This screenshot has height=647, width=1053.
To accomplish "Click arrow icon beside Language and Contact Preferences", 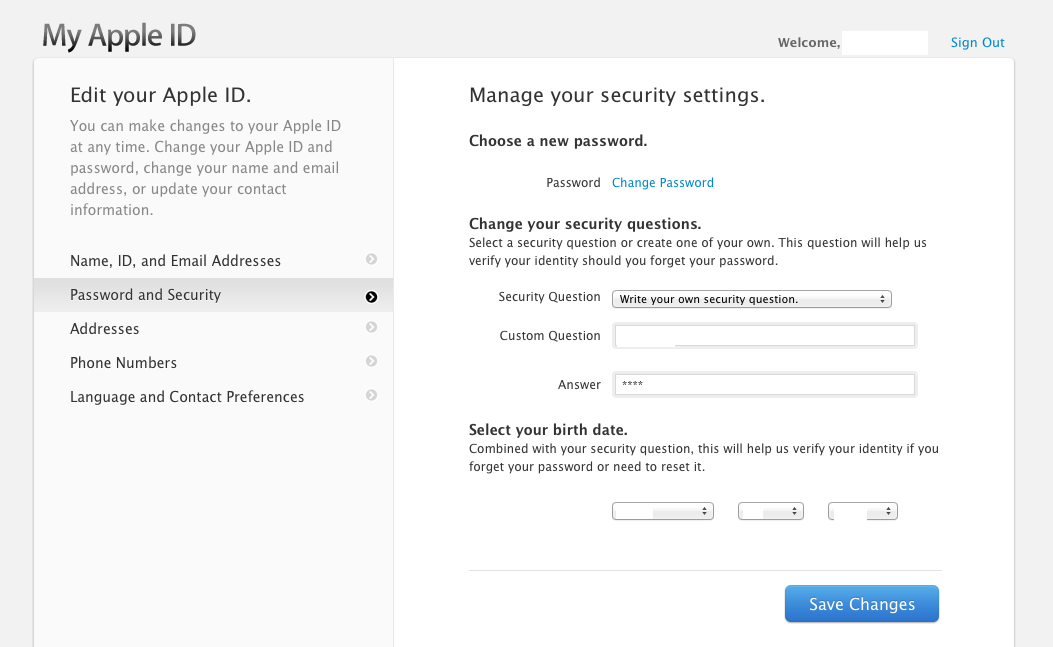I will (371, 395).
